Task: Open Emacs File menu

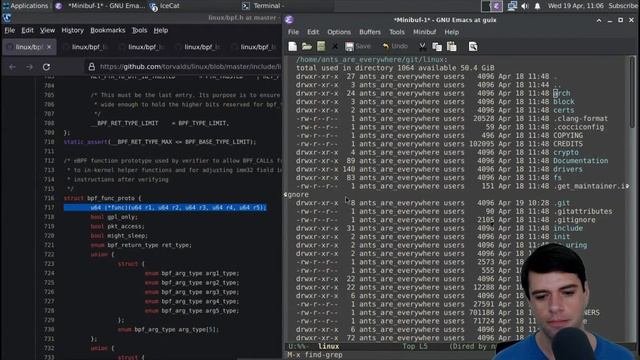Action: click(x=293, y=32)
